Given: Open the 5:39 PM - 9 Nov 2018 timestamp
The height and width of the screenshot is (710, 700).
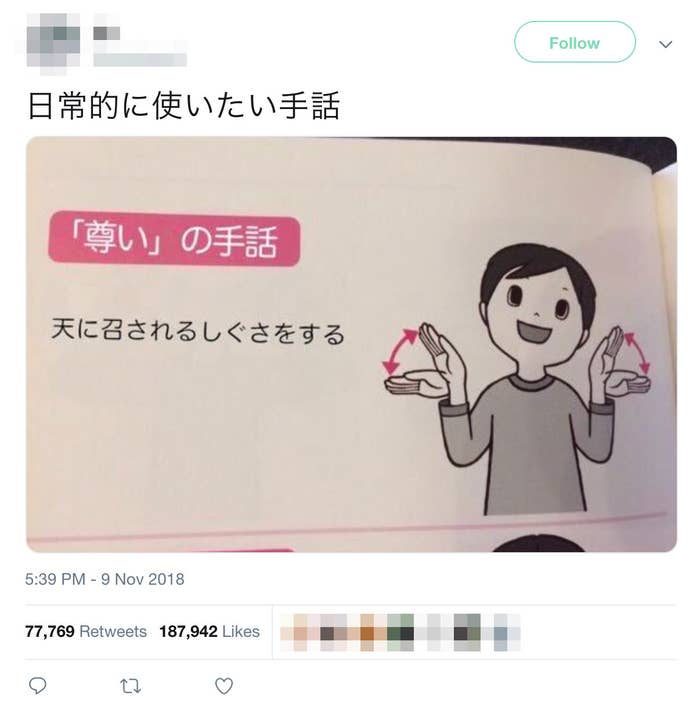Looking at the screenshot, I should (x=105, y=579).
